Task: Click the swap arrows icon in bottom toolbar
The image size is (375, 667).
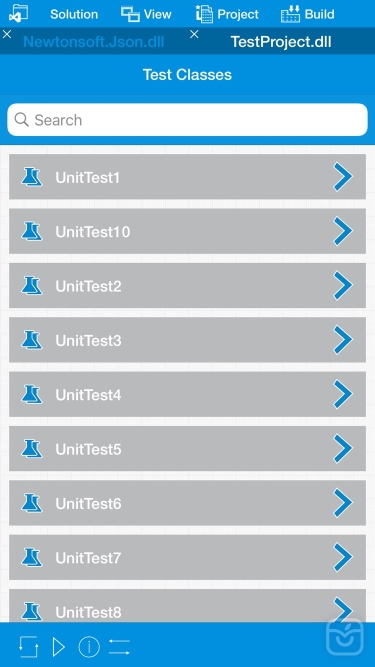Action: pos(119,647)
